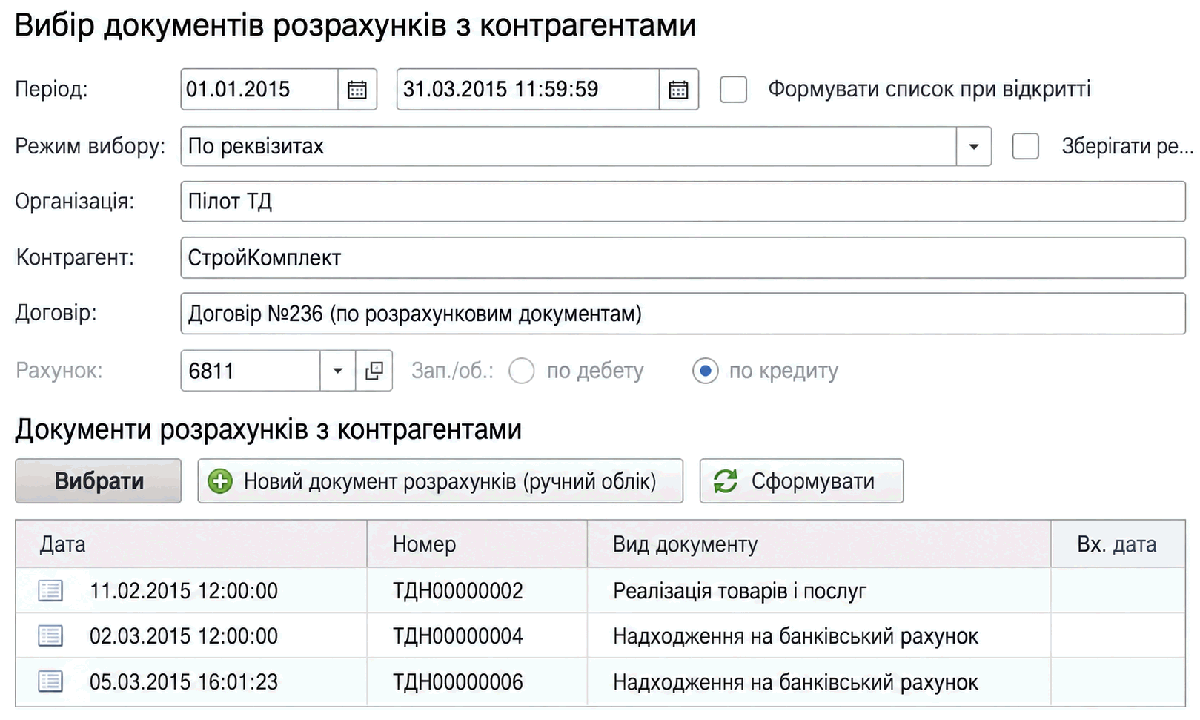Open calendar picker for period end date
1200x720 pixels.
click(x=678, y=89)
